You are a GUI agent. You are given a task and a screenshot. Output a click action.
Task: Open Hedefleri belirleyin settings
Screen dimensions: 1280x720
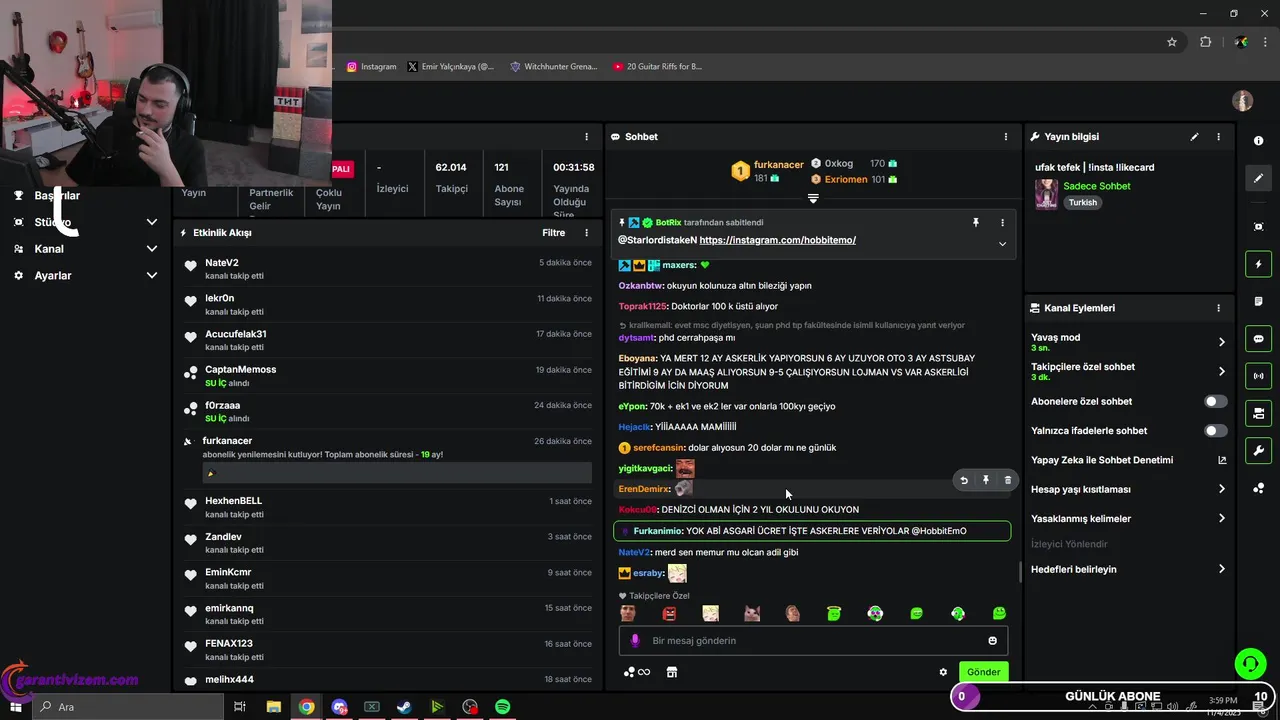(1128, 569)
